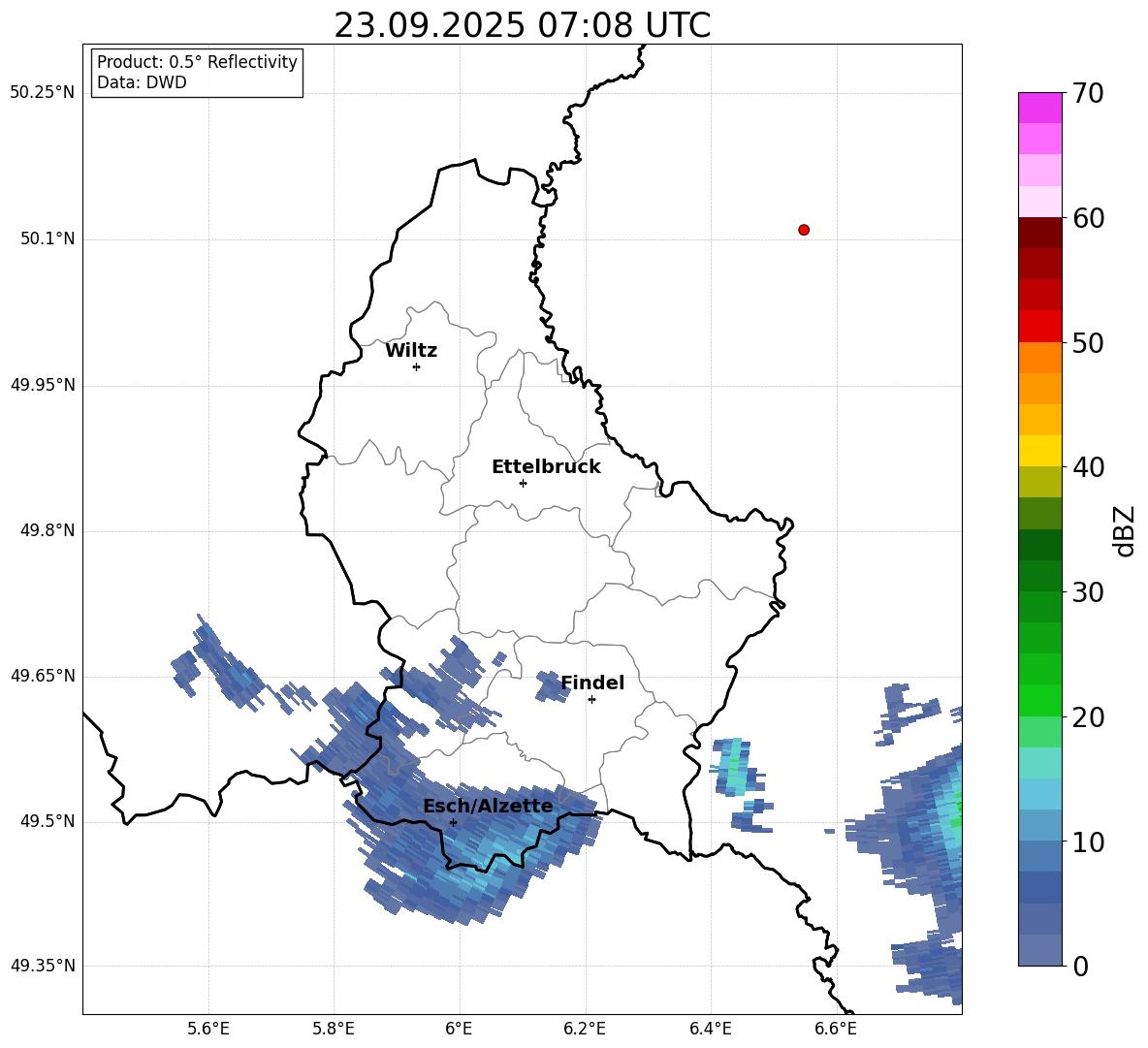The image size is (1148, 1048).
Task: Pick the orange swatch below 50 dBZ
Action: [1039, 357]
